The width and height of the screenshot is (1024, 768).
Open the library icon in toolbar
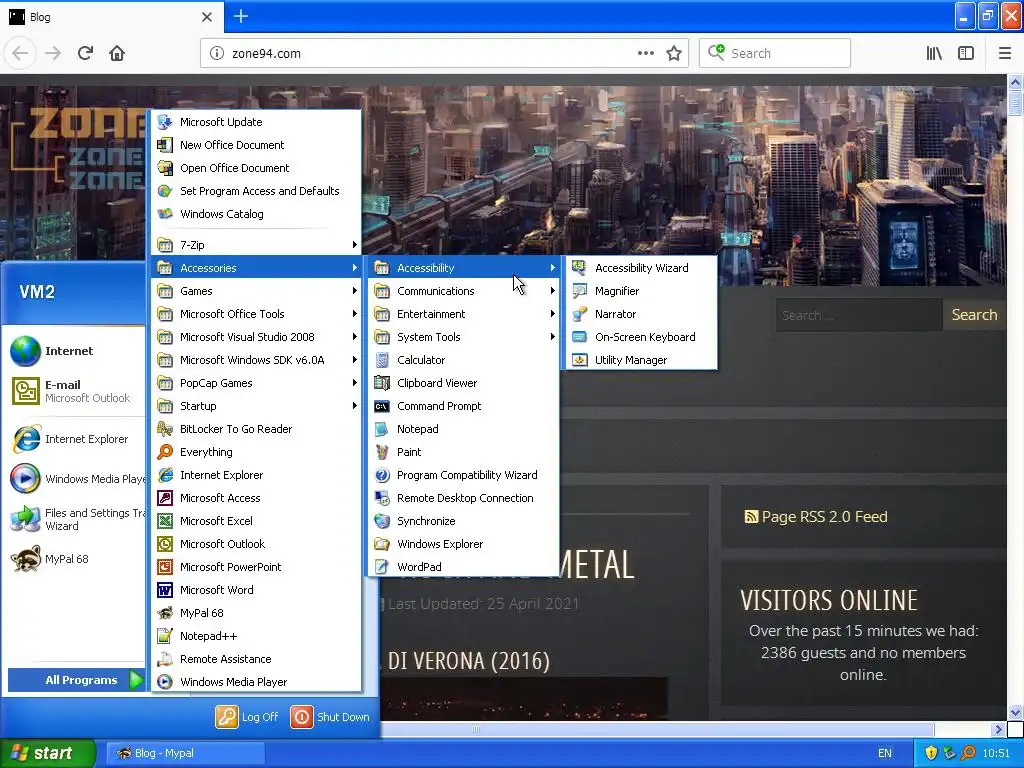click(x=934, y=54)
